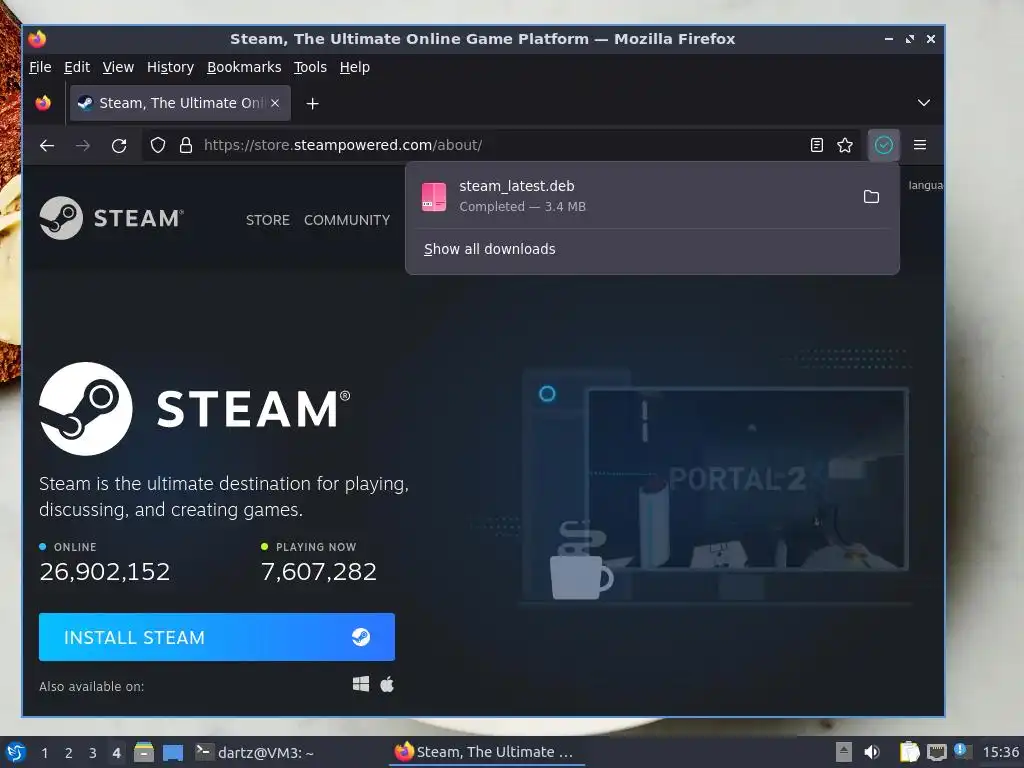
Task: Click the show desktop taskbar icon
Action: 172,752
